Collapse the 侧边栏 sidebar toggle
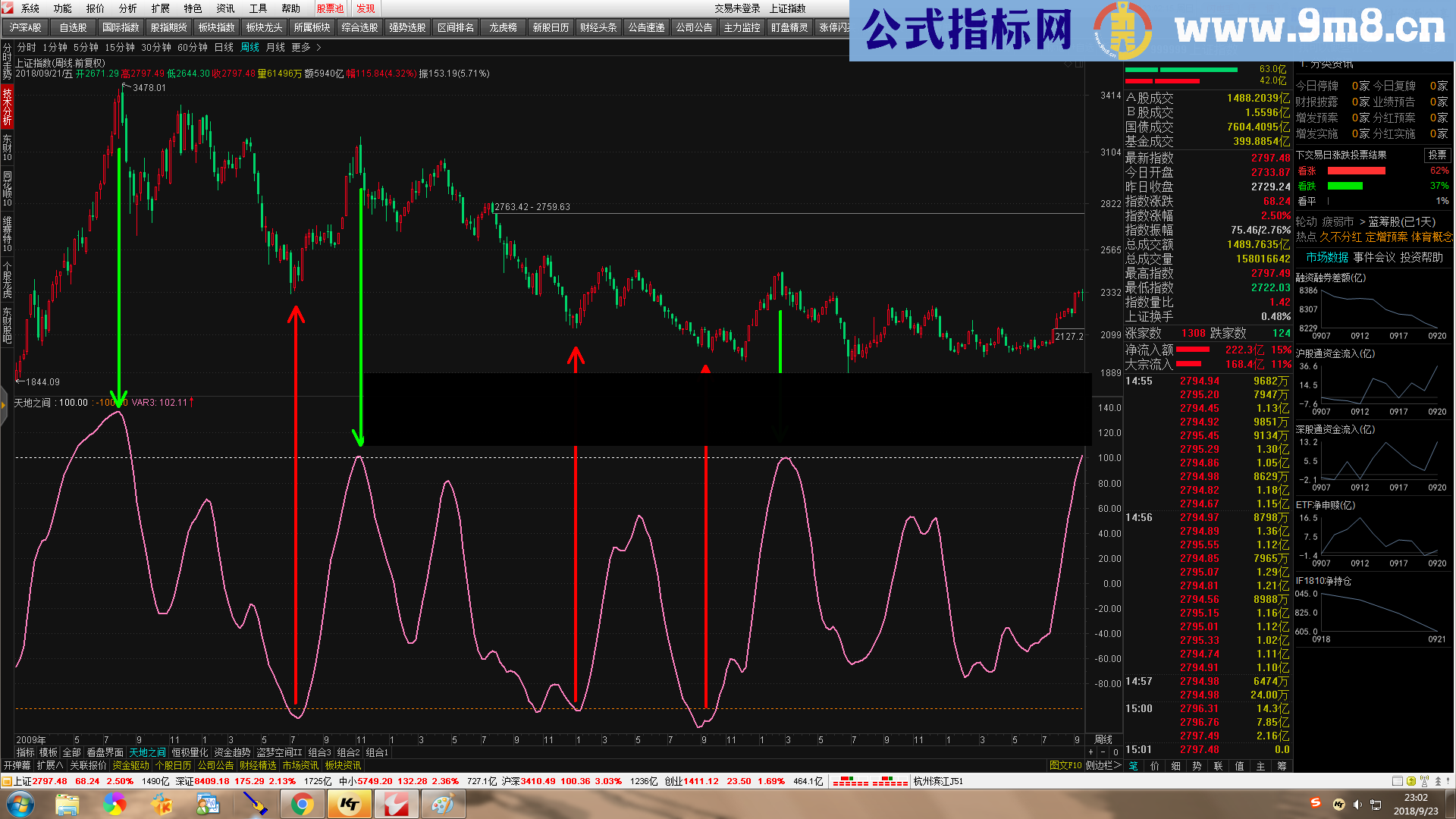Image resolution: width=1456 pixels, height=819 pixels. point(1103,766)
